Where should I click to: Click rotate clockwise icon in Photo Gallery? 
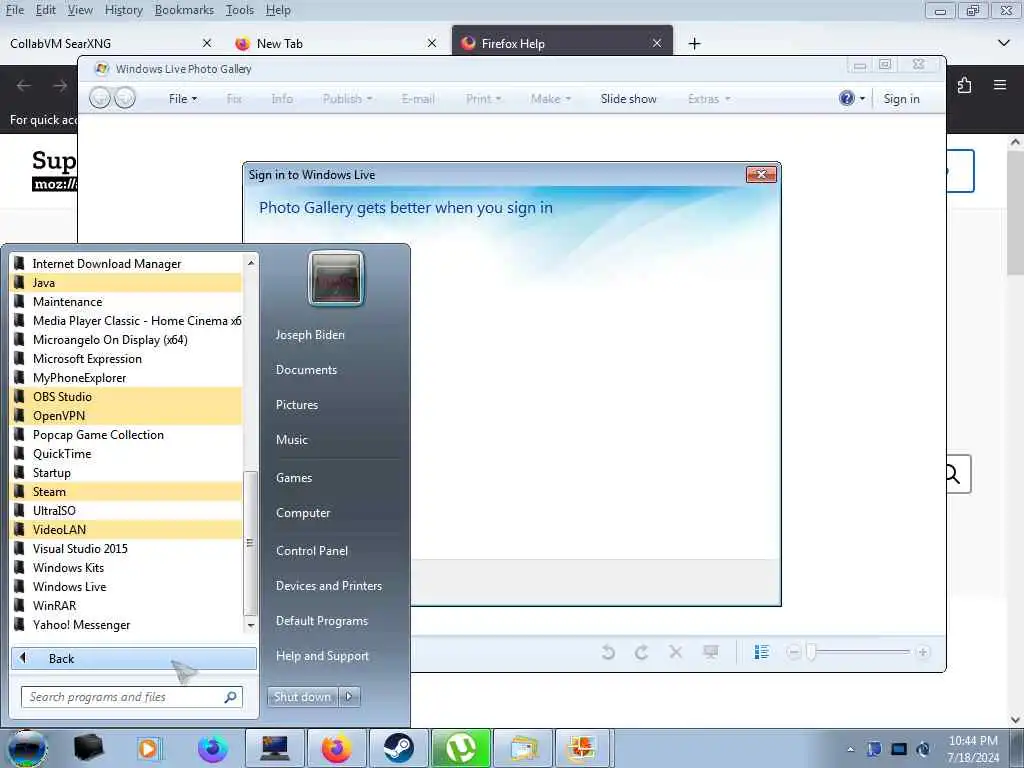coord(641,652)
